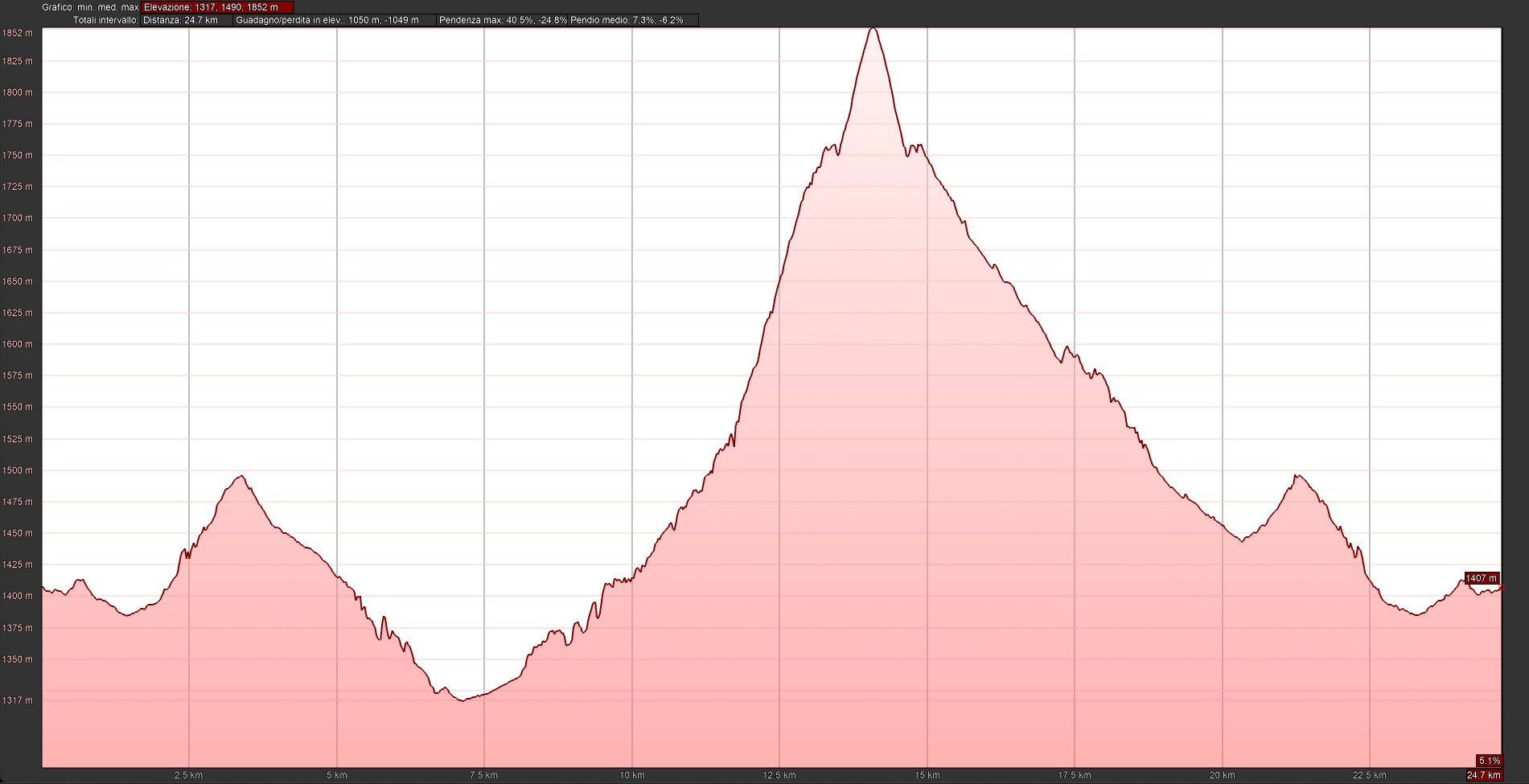The image size is (1529, 784).
Task: Click the red Elevazione summary box
Action: [x=217, y=7]
